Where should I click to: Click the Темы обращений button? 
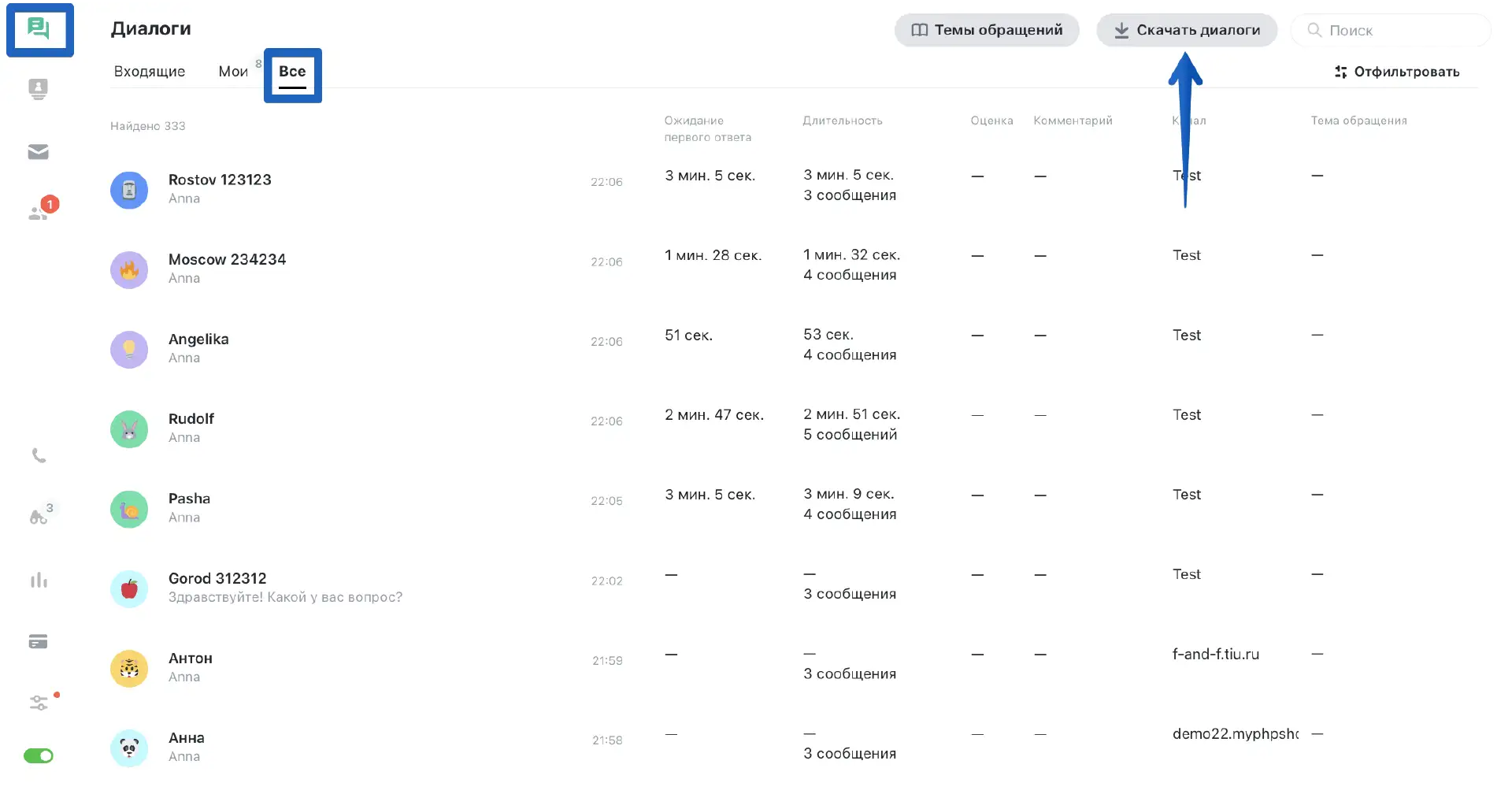[x=987, y=30]
